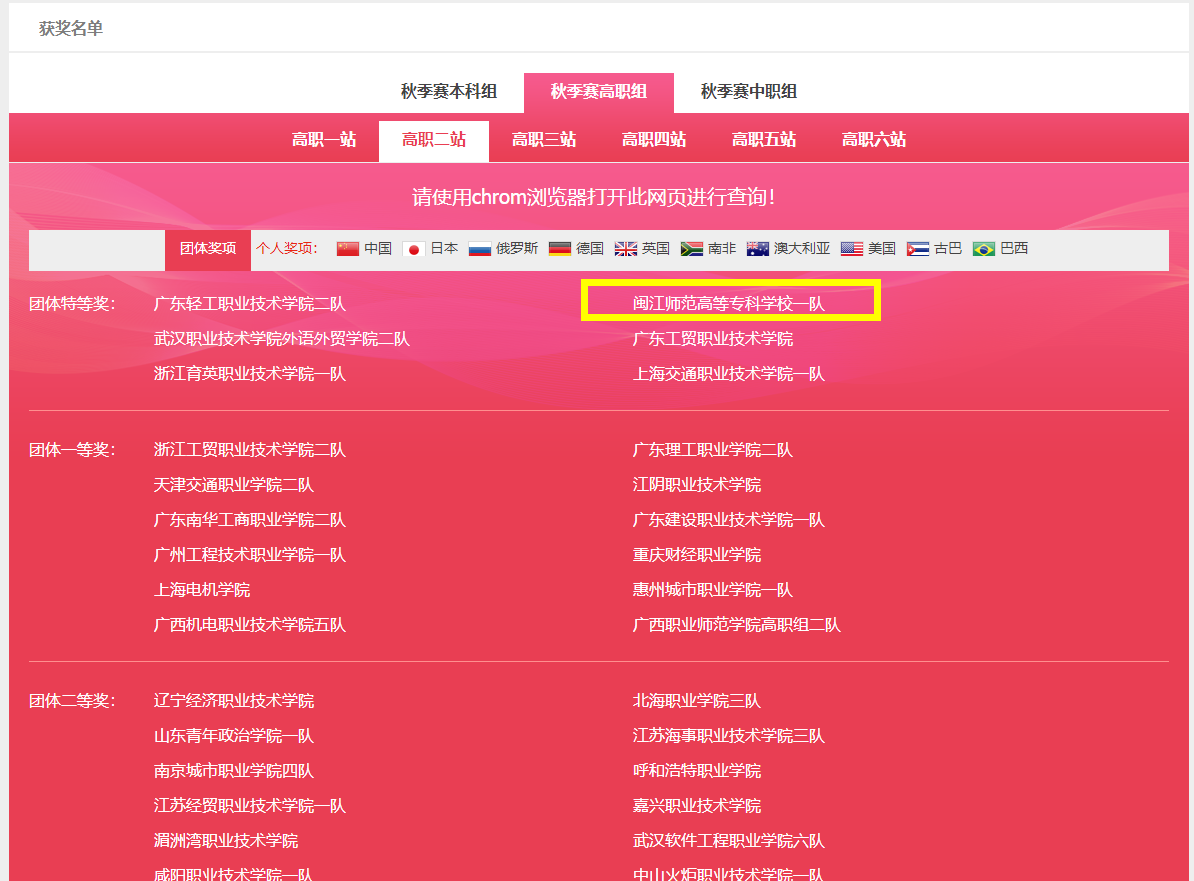Select 辽宁经济职业技术学院 under 团体二等奖
The image size is (1194, 881).
pos(234,701)
